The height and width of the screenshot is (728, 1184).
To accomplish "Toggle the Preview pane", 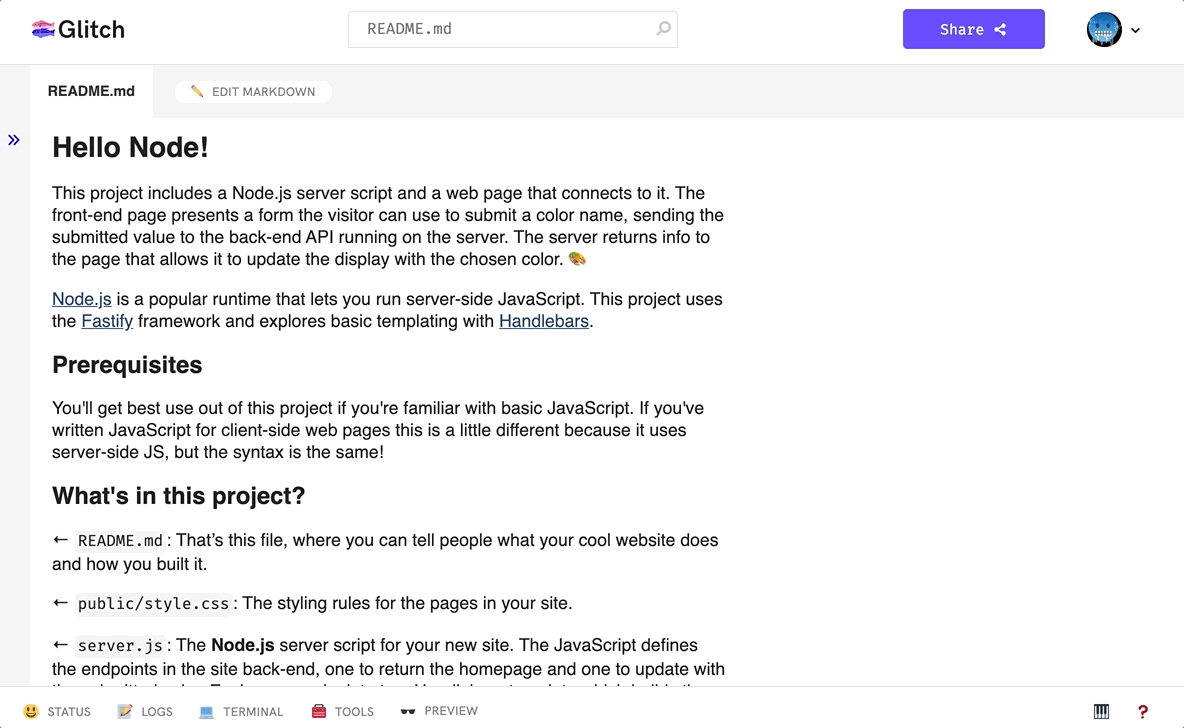I will tap(439, 711).
